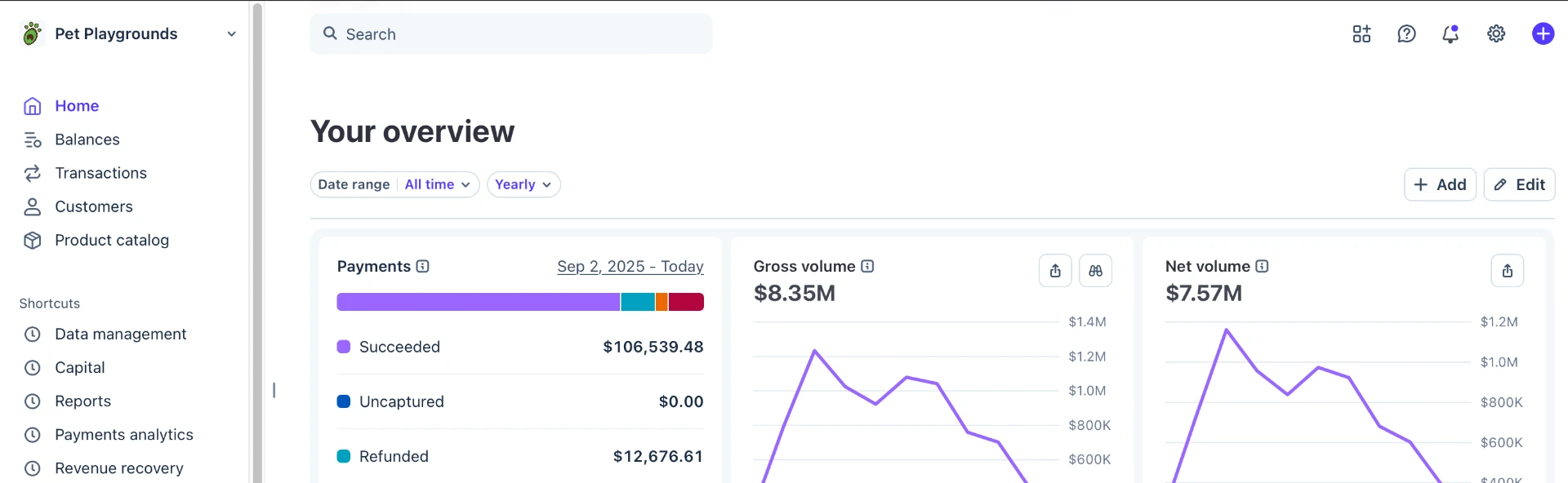This screenshot has height=483, width=1568.
Task: Click the Uncaptured row label
Action: [x=402, y=401]
